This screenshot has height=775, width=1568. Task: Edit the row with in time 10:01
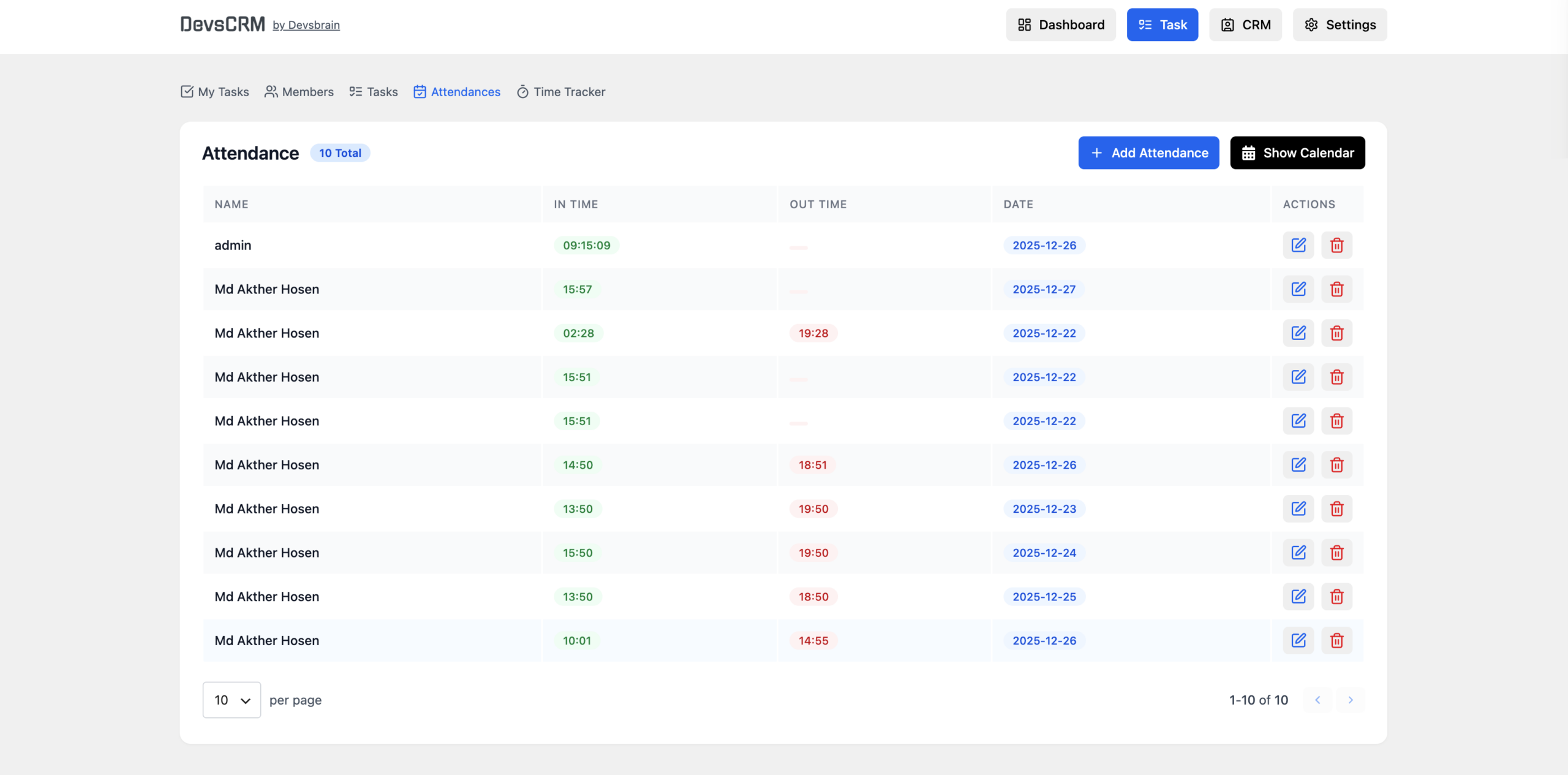pos(1298,640)
